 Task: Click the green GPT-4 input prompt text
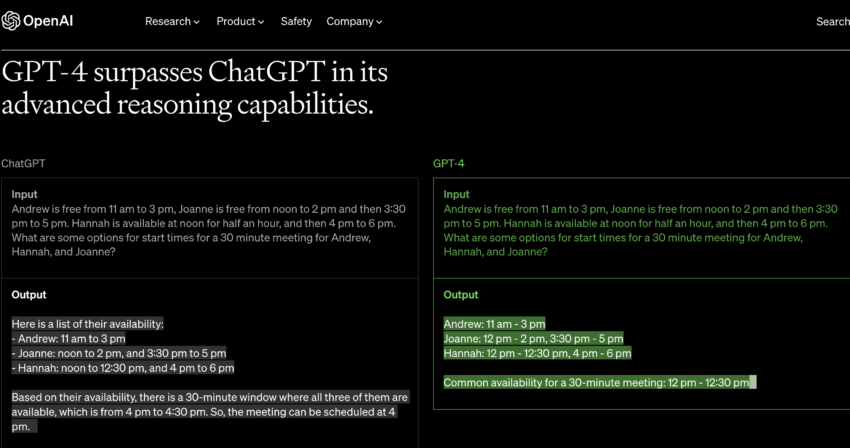(640, 231)
